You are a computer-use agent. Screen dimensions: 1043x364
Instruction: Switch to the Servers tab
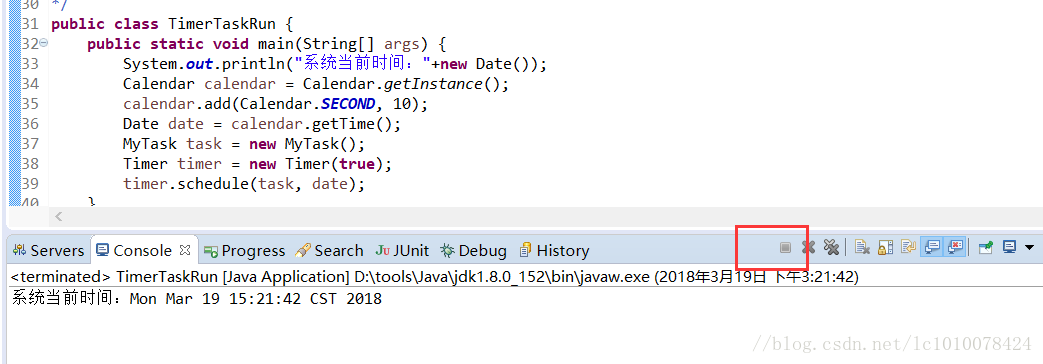[x=49, y=251]
